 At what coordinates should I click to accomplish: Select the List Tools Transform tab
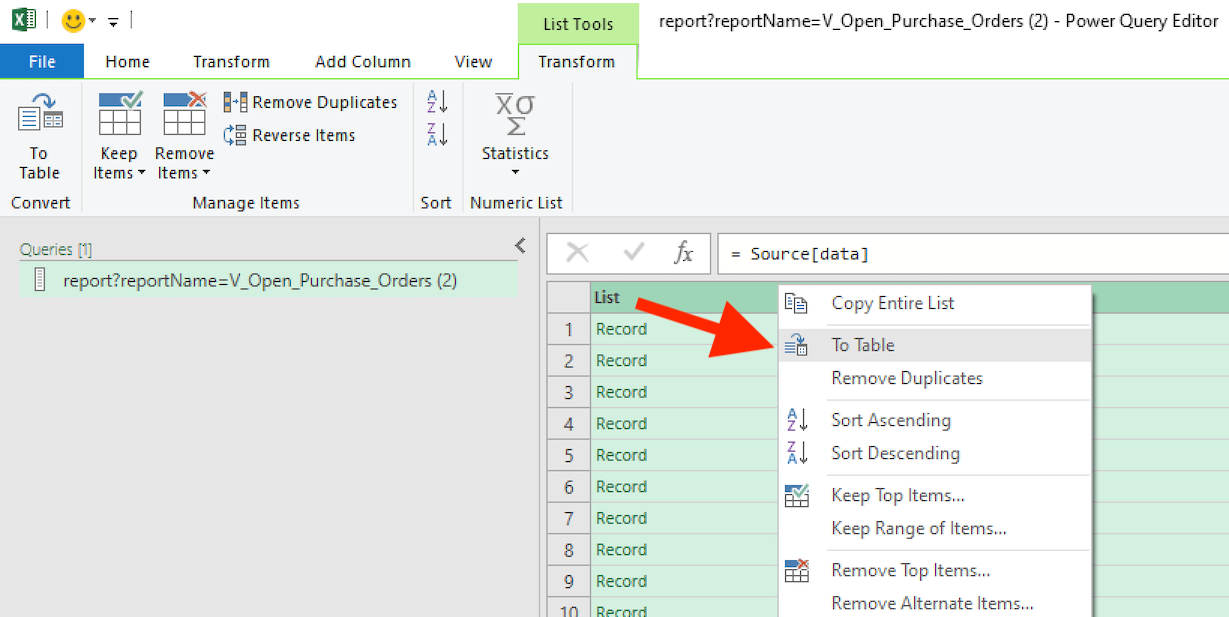click(x=577, y=62)
